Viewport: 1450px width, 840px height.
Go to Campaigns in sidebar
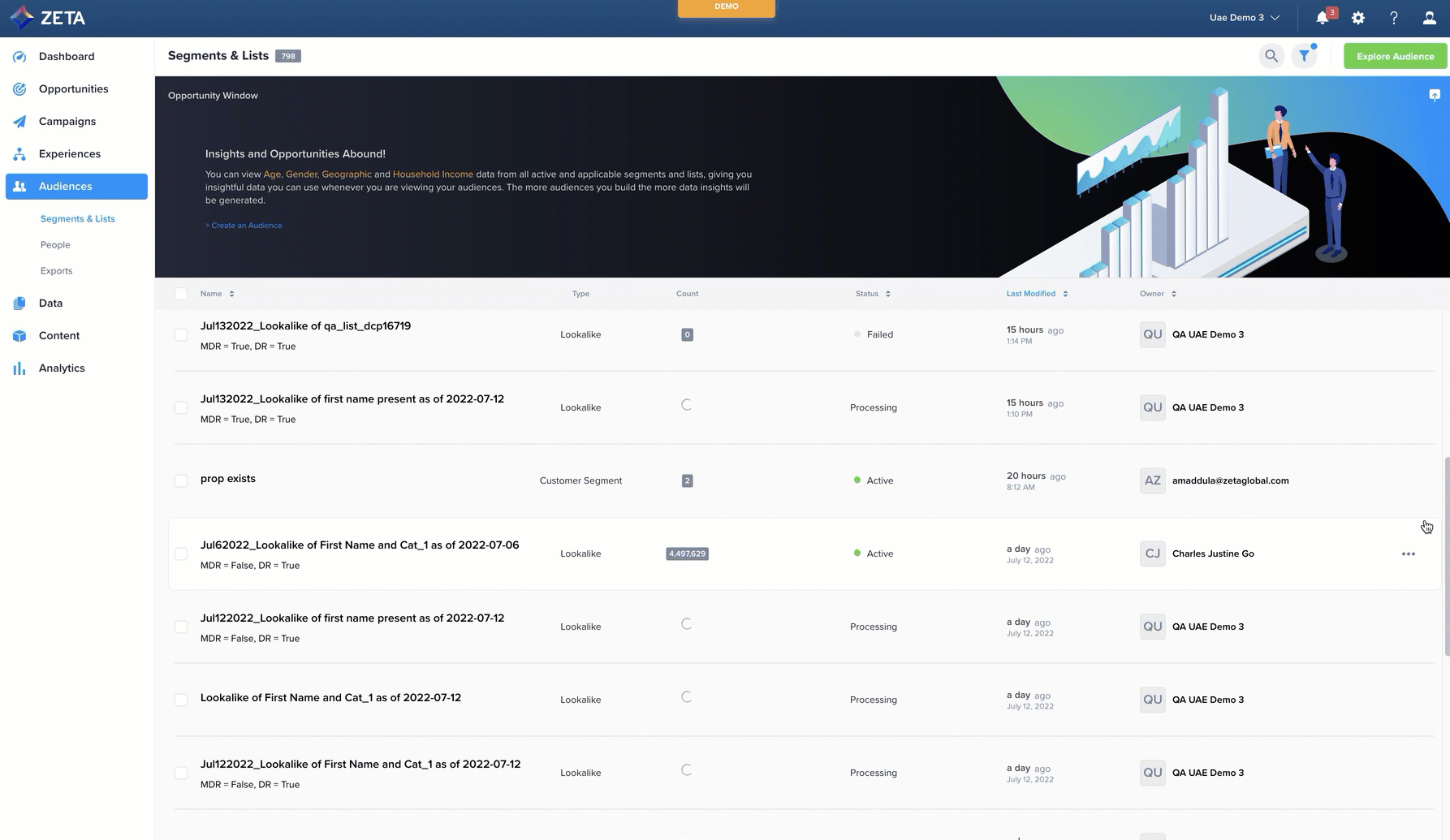pos(67,121)
